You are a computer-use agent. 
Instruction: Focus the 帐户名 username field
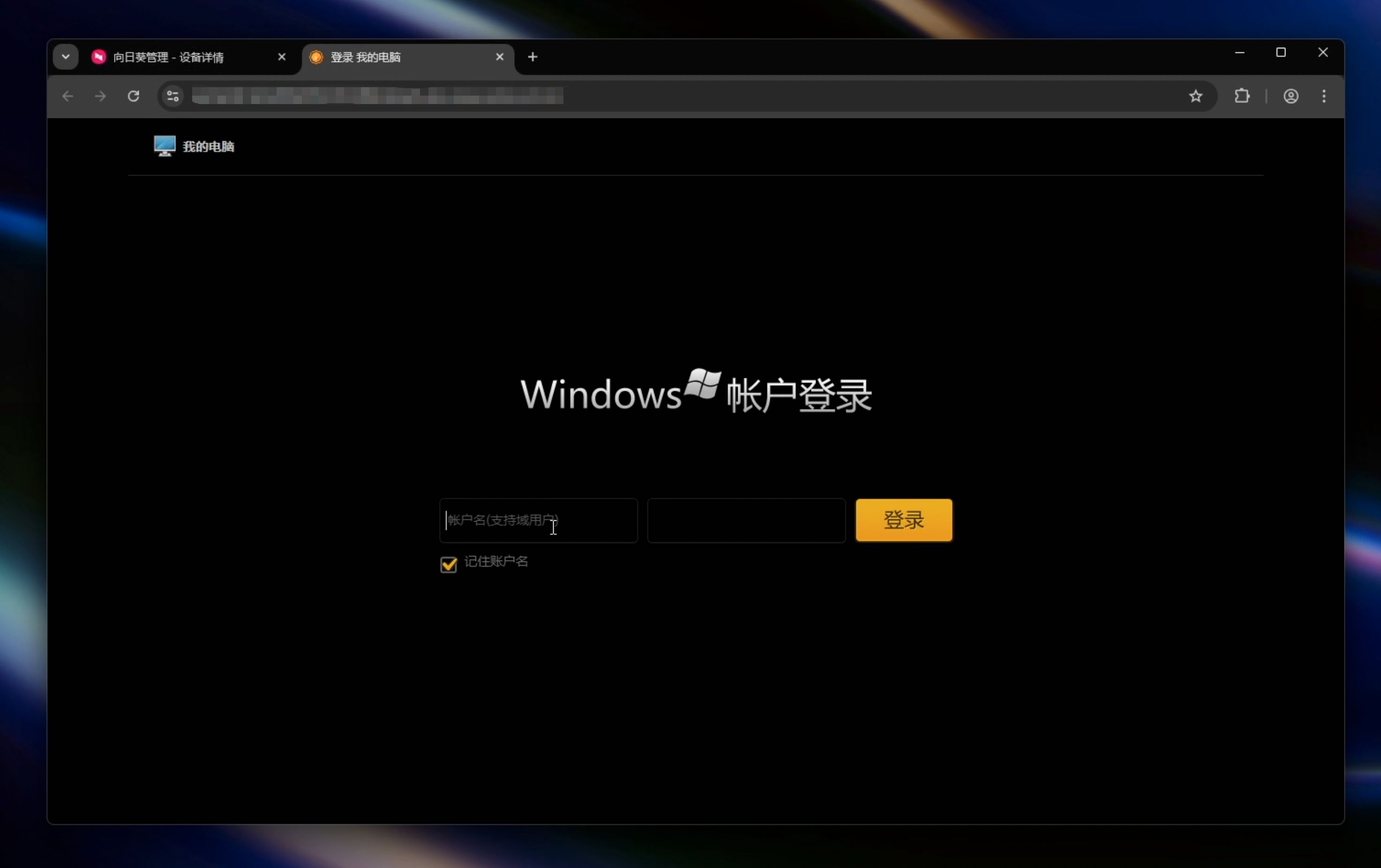click(538, 521)
